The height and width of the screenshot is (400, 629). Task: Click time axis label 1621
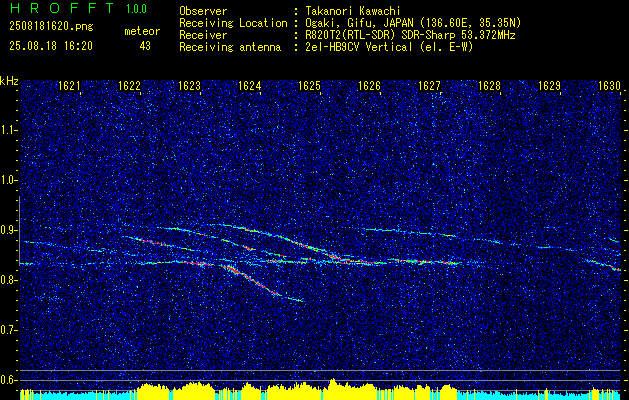[69, 86]
